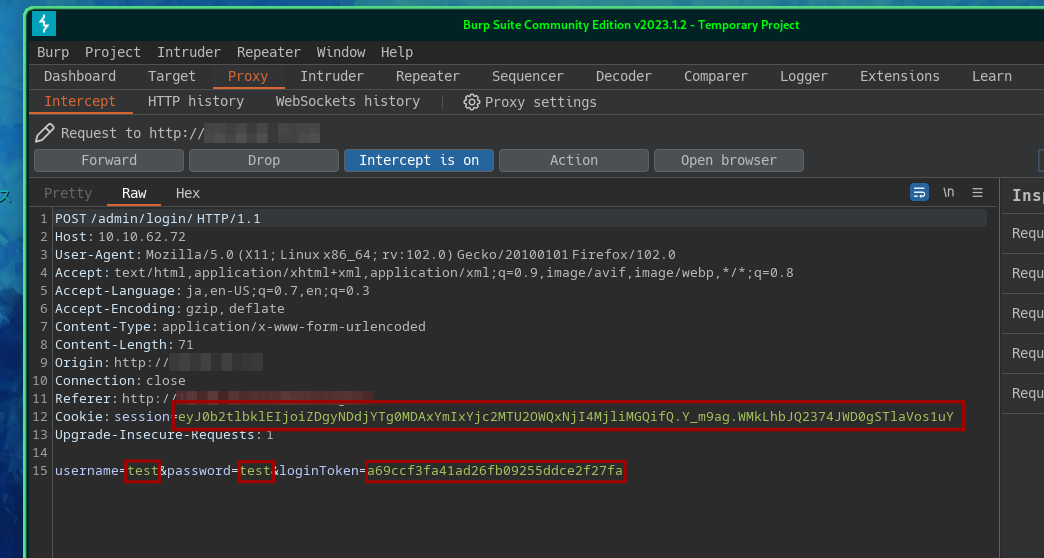This screenshot has height=558, width=1044.
Task: Open the Repeater menu in menu bar
Action: pyautogui.click(x=268, y=52)
